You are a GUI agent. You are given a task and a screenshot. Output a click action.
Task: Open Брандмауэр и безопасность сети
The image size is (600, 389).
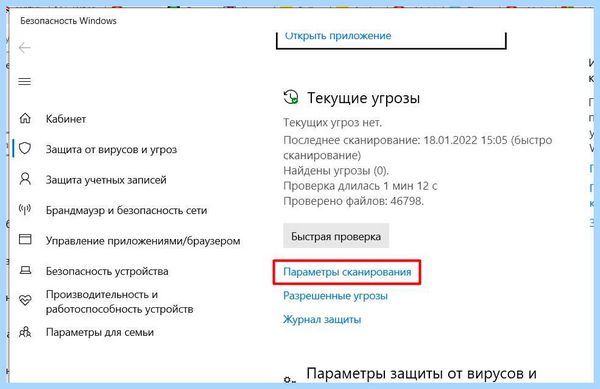pyautogui.click(x=126, y=210)
